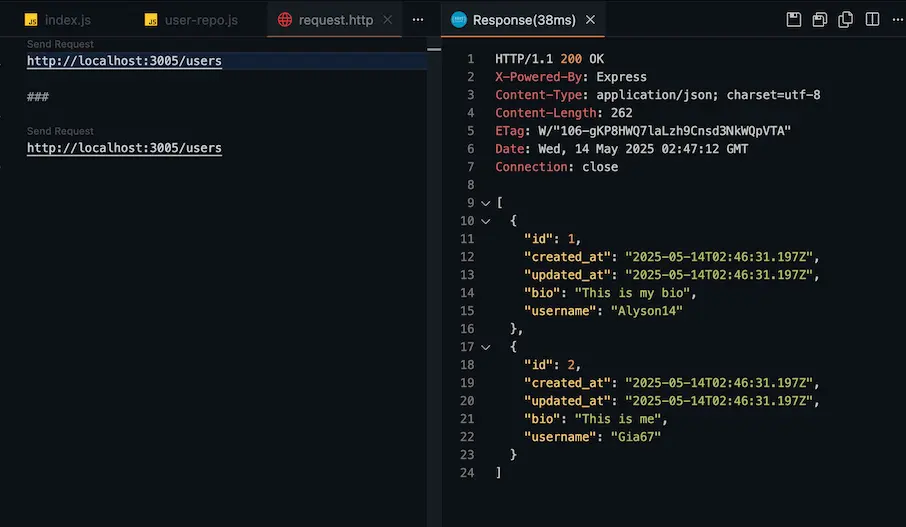Click the Copy Response Body icon
The height and width of the screenshot is (527, 906).
point(846,20)
